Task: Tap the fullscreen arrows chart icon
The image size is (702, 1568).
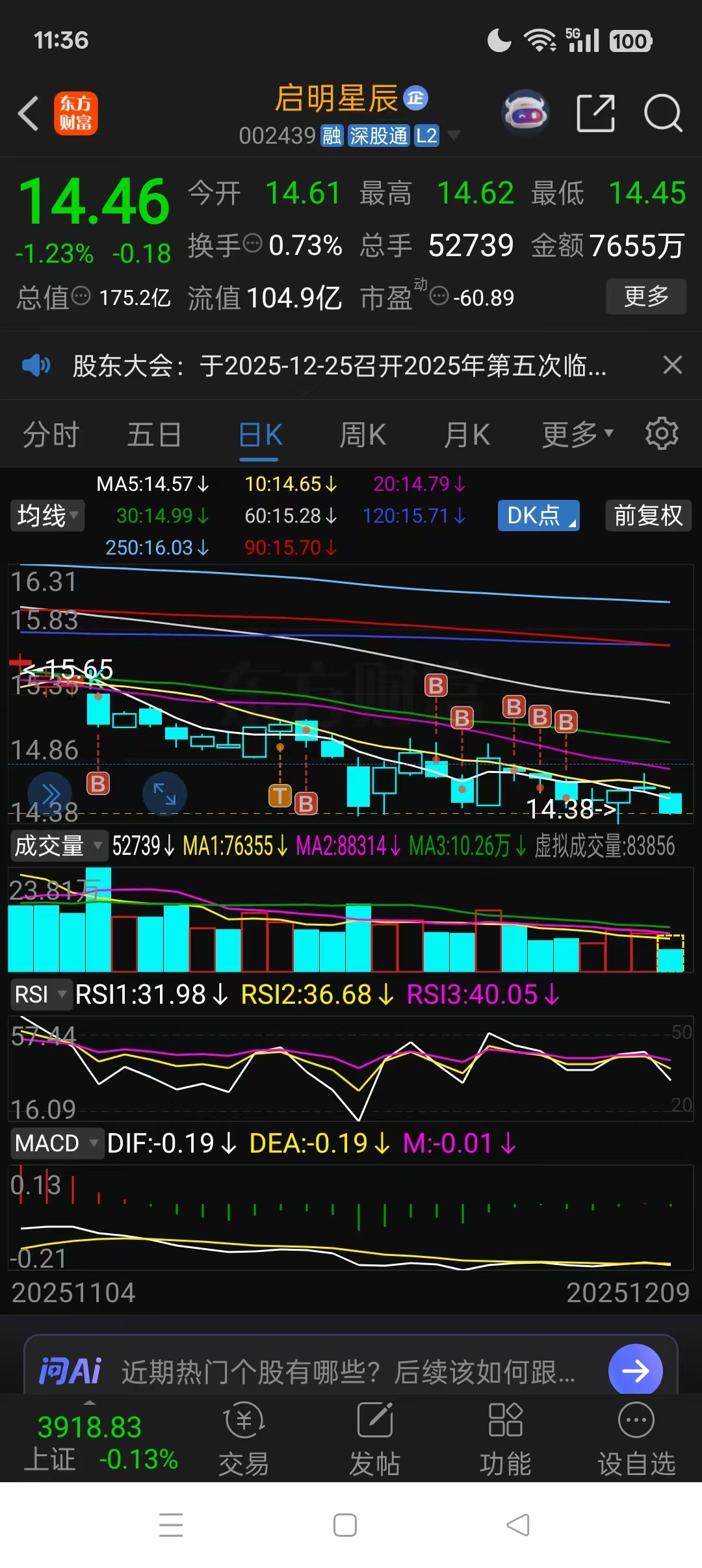Action: click(164, 794)
